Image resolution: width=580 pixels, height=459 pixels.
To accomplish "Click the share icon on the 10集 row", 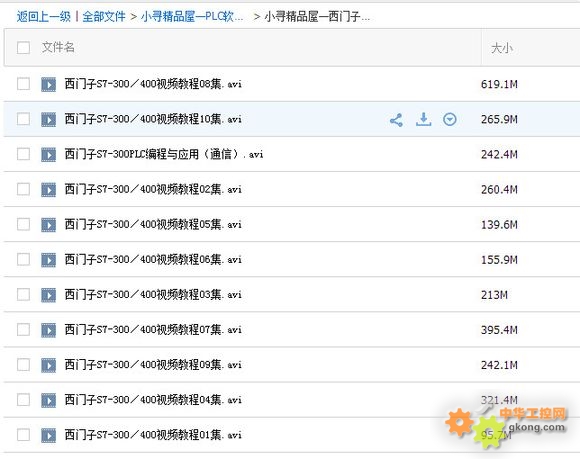I will [396, 120].
